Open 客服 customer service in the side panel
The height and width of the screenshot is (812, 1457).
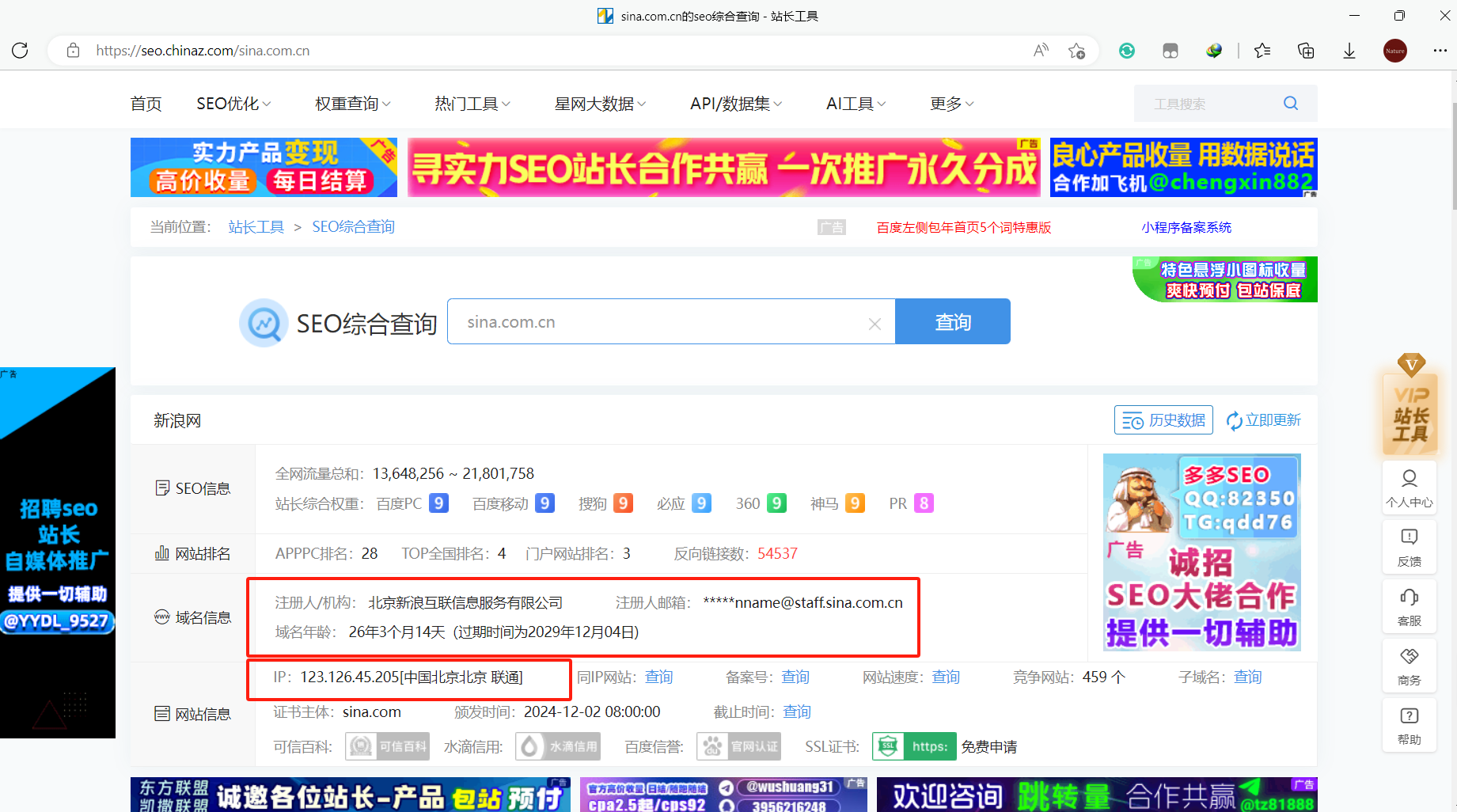click(x=1410, y=608)
